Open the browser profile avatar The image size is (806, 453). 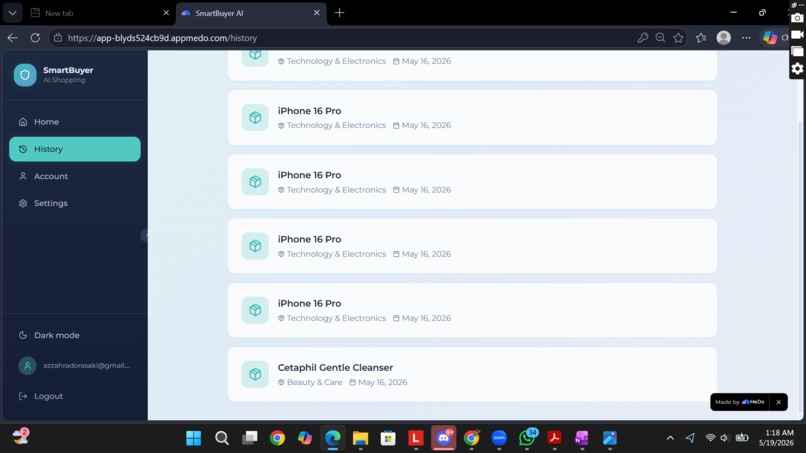724,38
